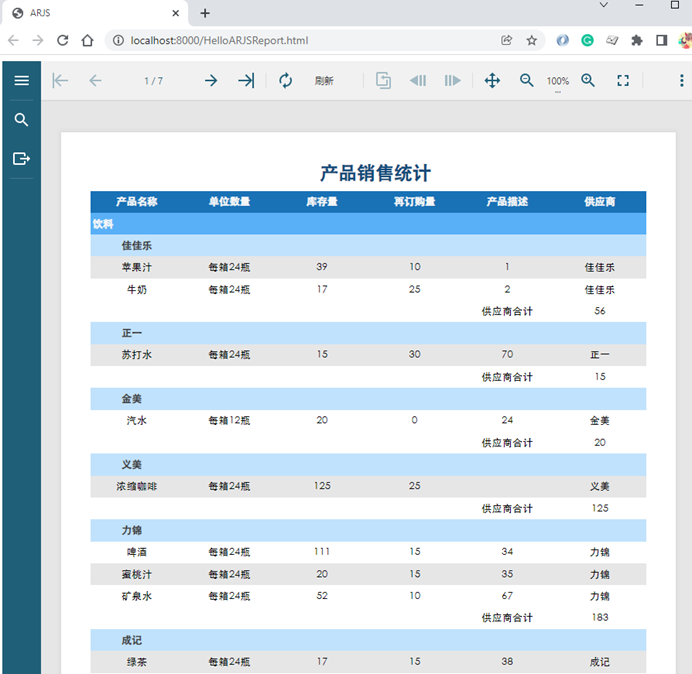
Task: Go to the browser home page
Action: [x=87, y=41]
